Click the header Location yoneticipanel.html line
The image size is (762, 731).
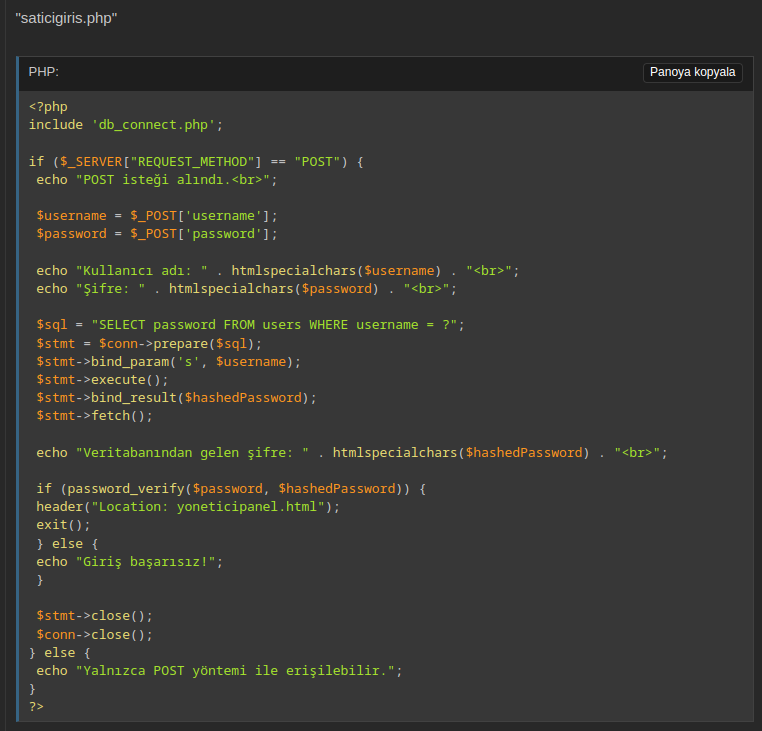(188, 506)
